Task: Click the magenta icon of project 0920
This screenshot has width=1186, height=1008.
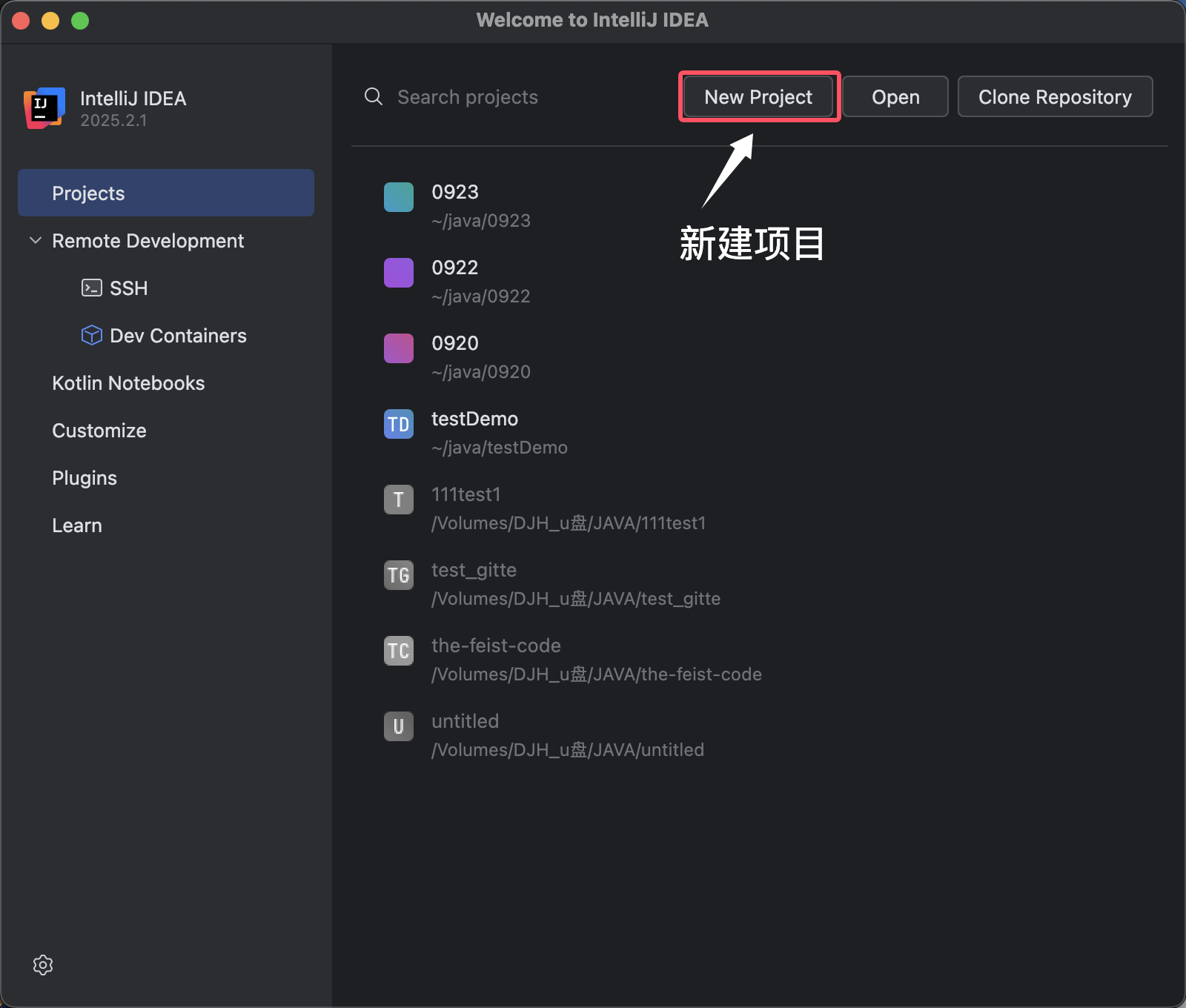Action: pos(399,348)
